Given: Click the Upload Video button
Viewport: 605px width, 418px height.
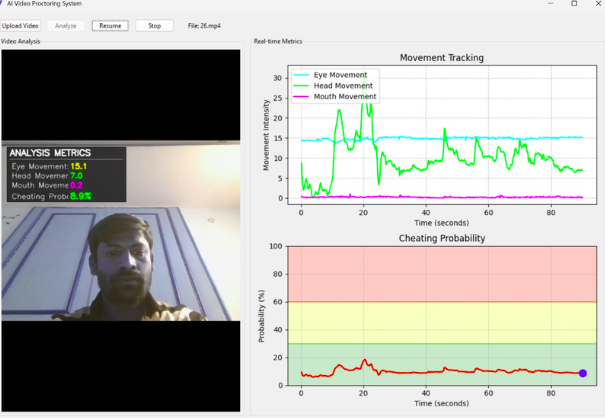Looking at the screenshot, I should pos(20,26).
